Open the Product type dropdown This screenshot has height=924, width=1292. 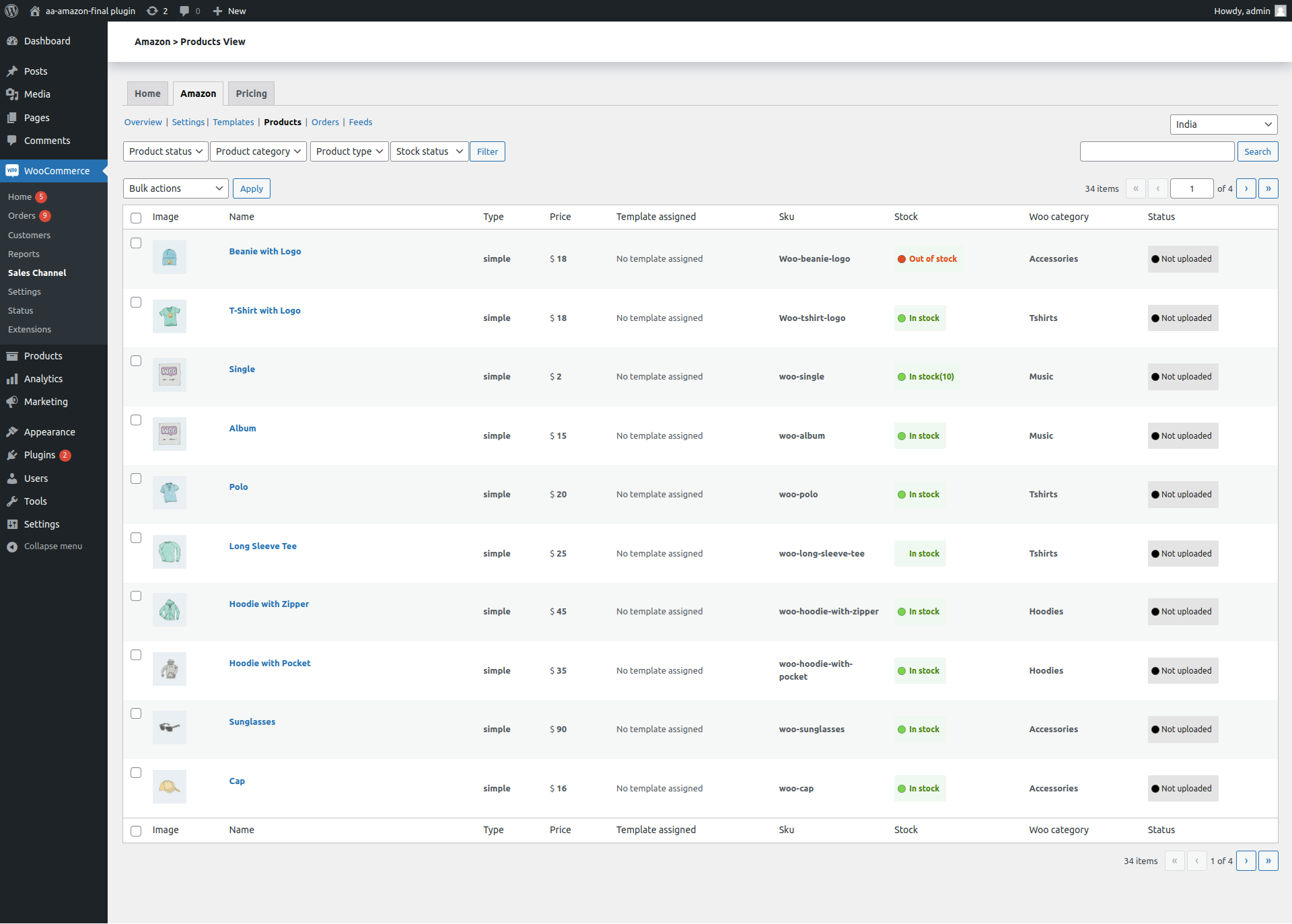(x=349, y=151)
